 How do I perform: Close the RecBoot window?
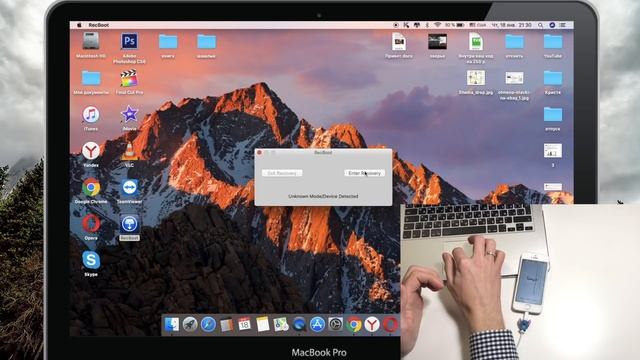click(x=259, y=153)
